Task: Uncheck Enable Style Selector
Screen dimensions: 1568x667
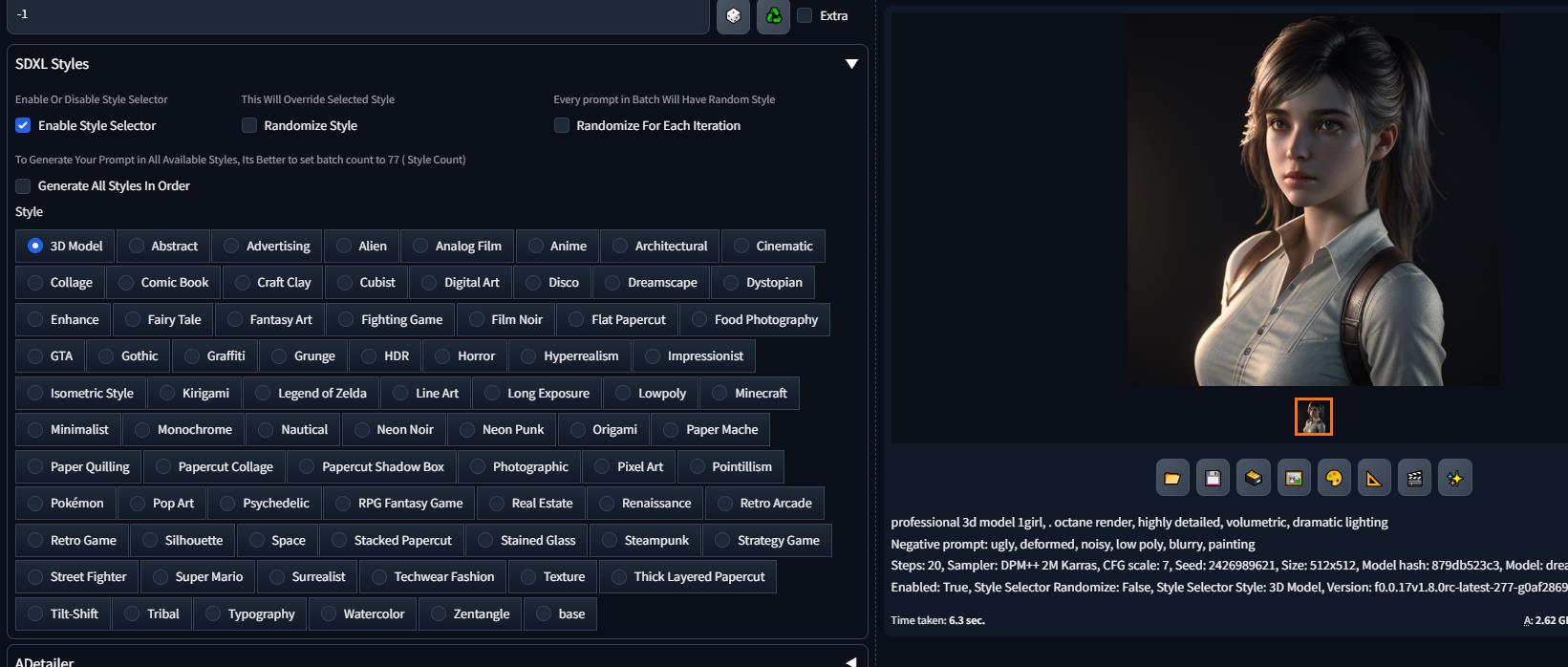Action: tap(23, 125)
